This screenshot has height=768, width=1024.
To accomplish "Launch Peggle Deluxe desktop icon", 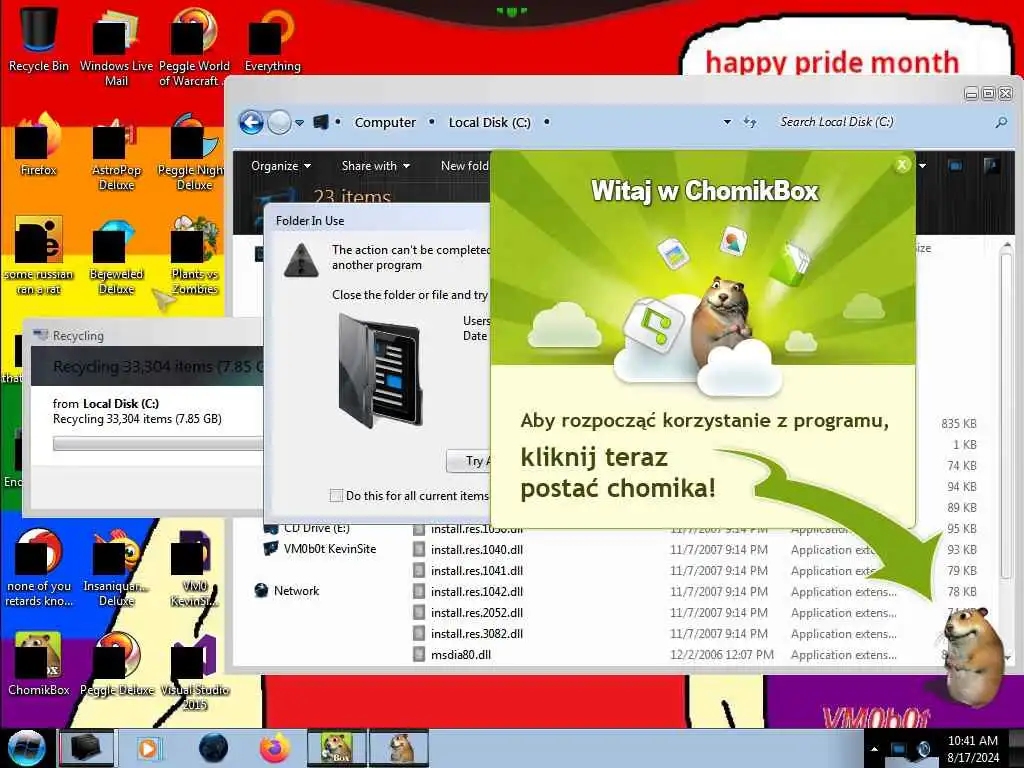I will coord(116,664).
